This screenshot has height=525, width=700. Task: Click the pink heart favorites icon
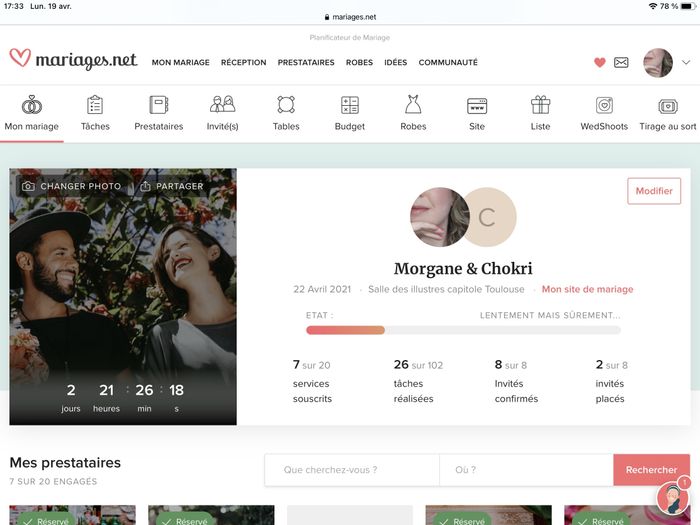point(600,62)
